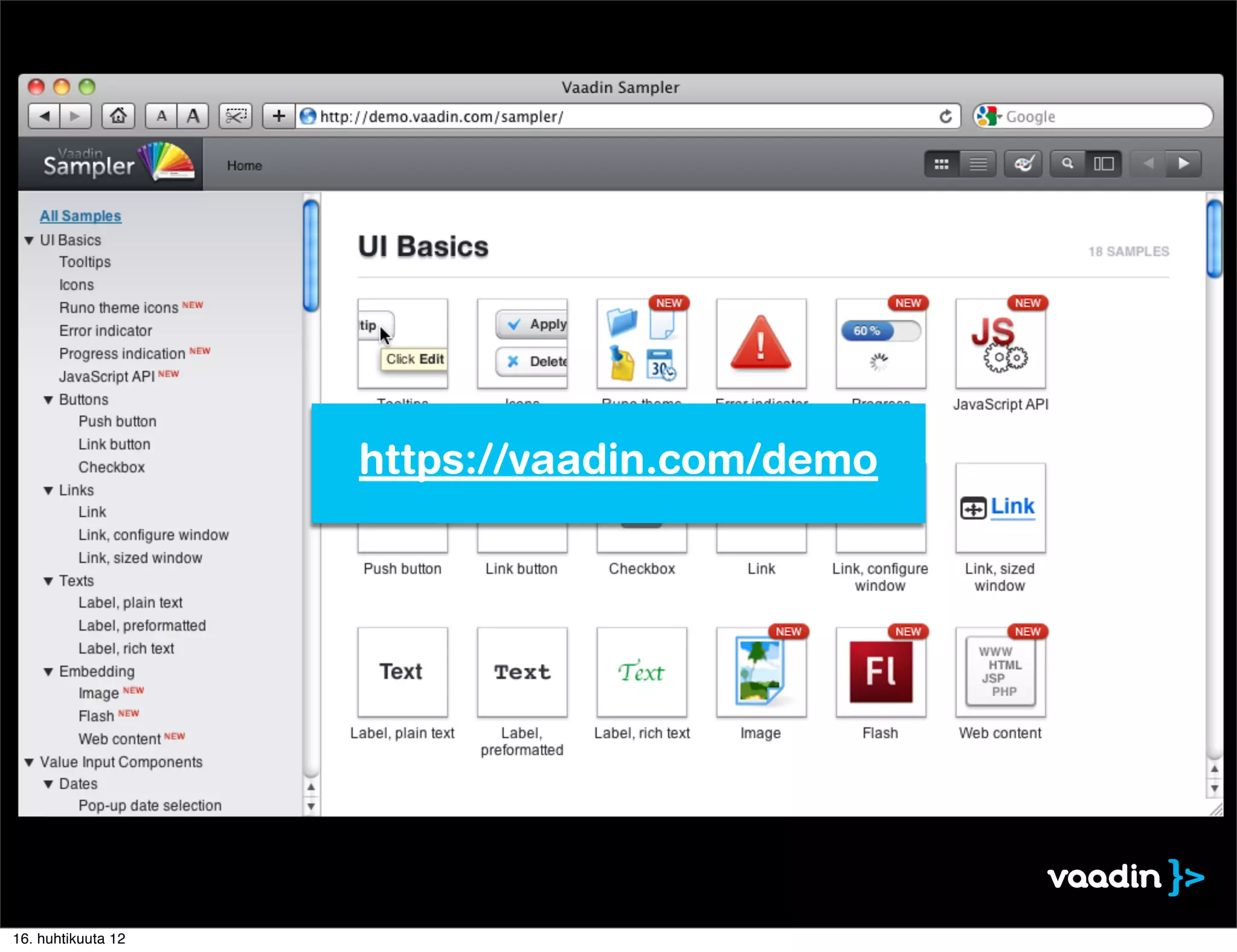Click the Home breadcrumb item
This screenshot has height=952, width=1237.
(x=244, y=166)
